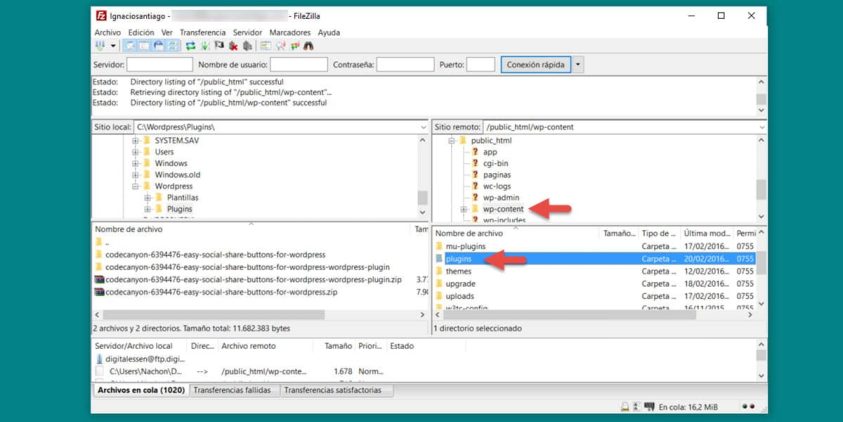Open the Sitio remoto path dropdown
The width and height of the screenshot is (843, 422).
tap(762, 127)
